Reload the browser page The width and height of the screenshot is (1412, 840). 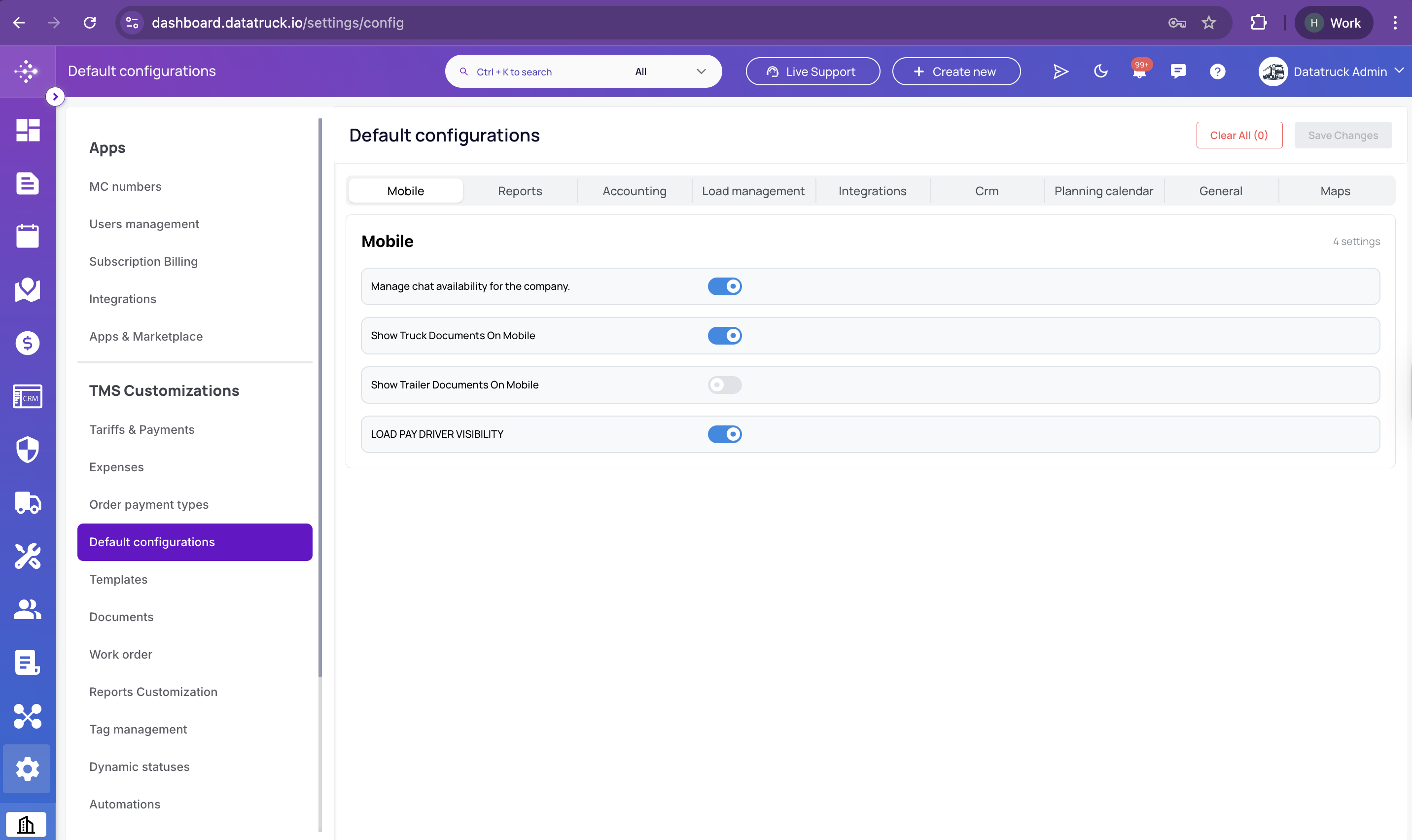point(90,23)
